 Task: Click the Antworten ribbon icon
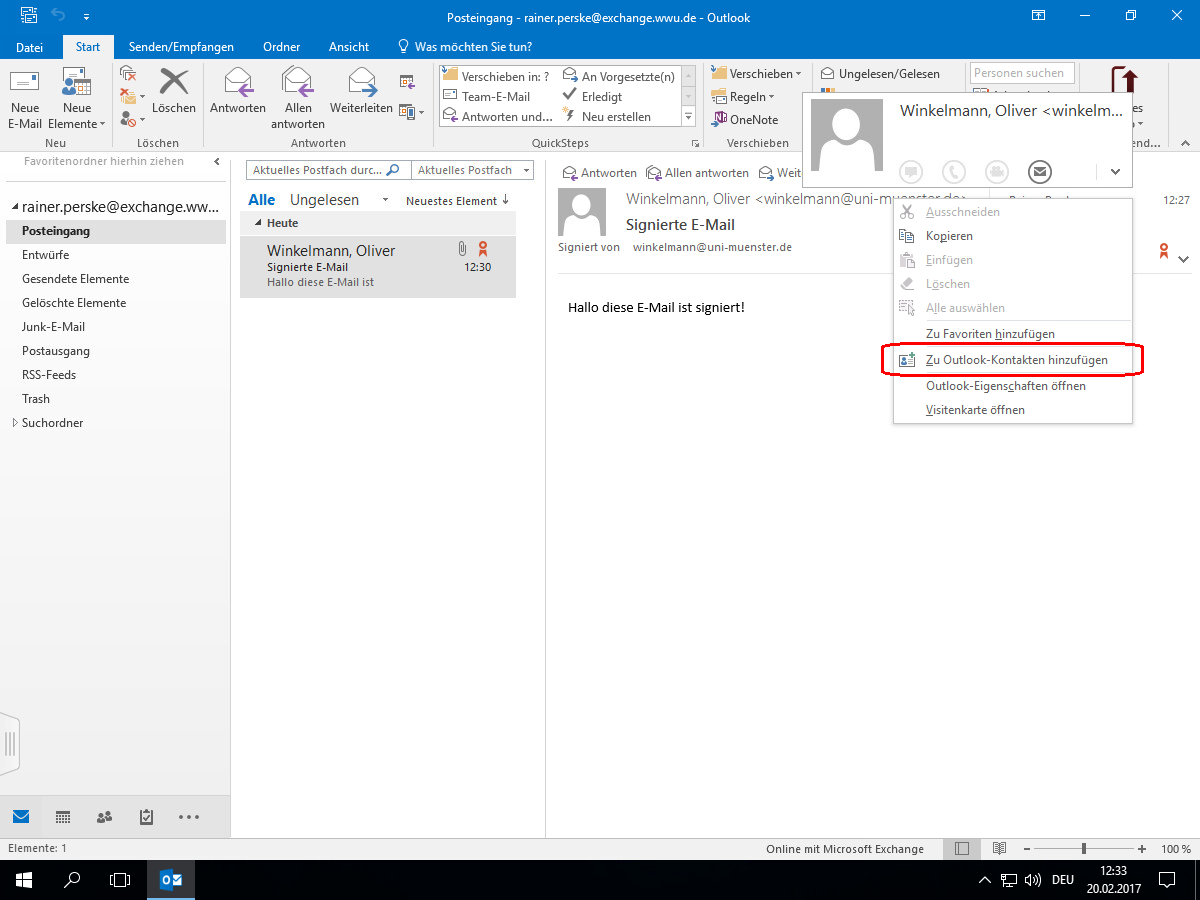237,82
